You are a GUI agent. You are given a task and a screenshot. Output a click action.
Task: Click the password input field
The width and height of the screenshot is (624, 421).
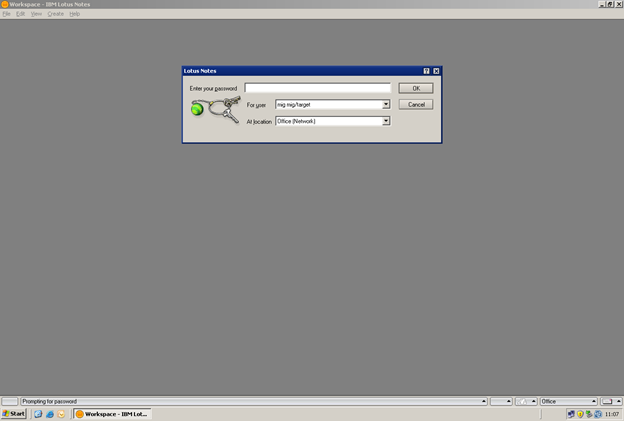click(x=318, y=88)
